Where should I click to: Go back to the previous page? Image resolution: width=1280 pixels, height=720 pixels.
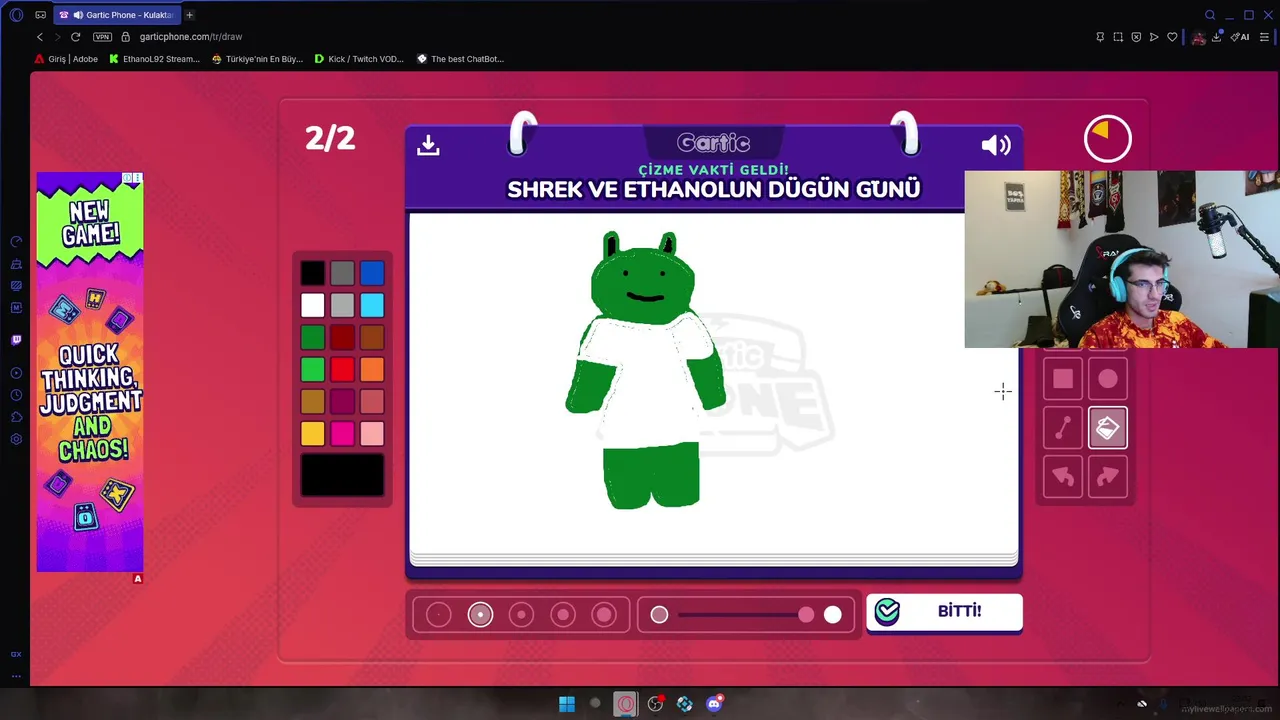pos(40,37)
